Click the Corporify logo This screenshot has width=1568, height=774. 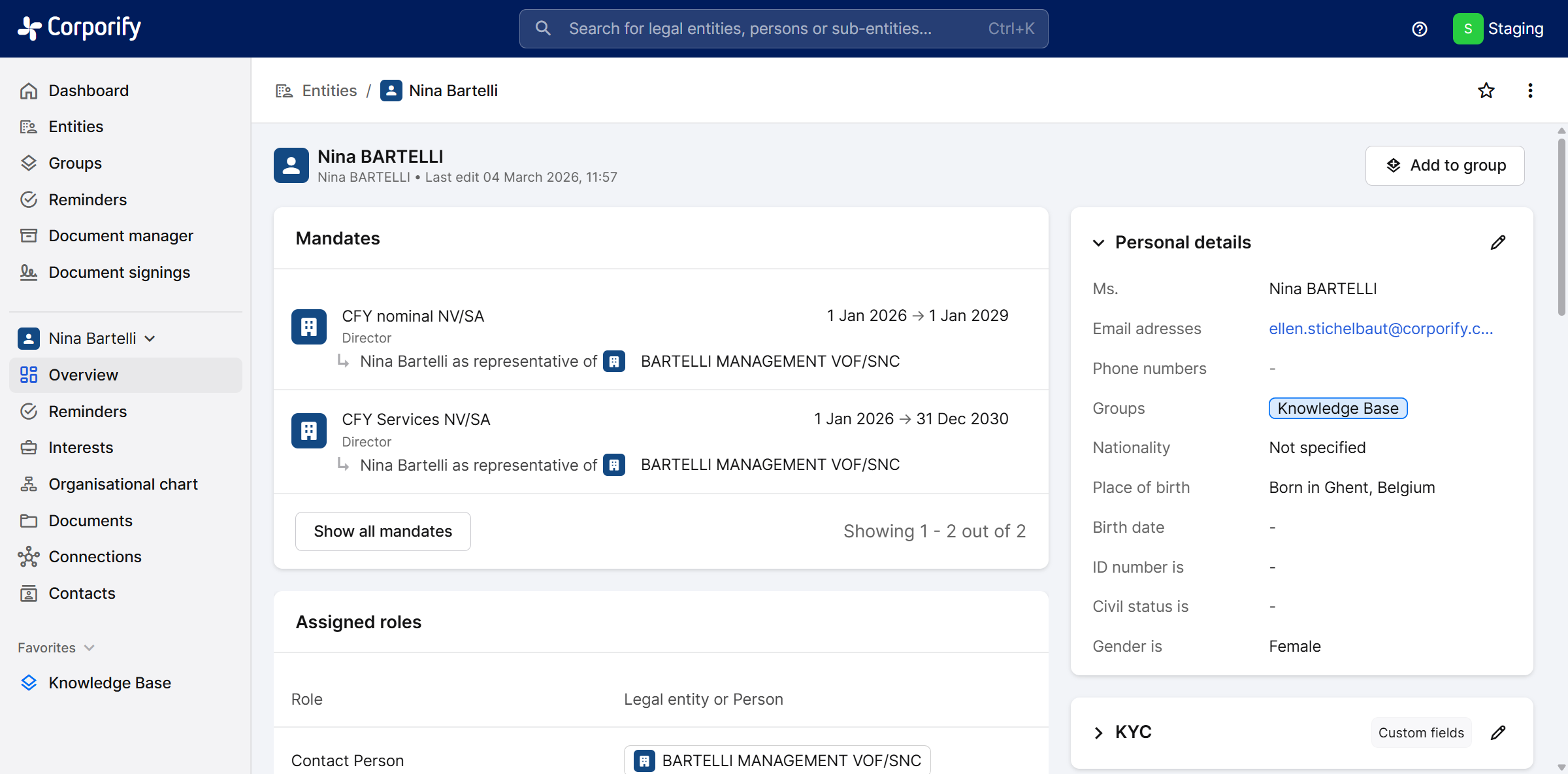click(x=79, y=28)
